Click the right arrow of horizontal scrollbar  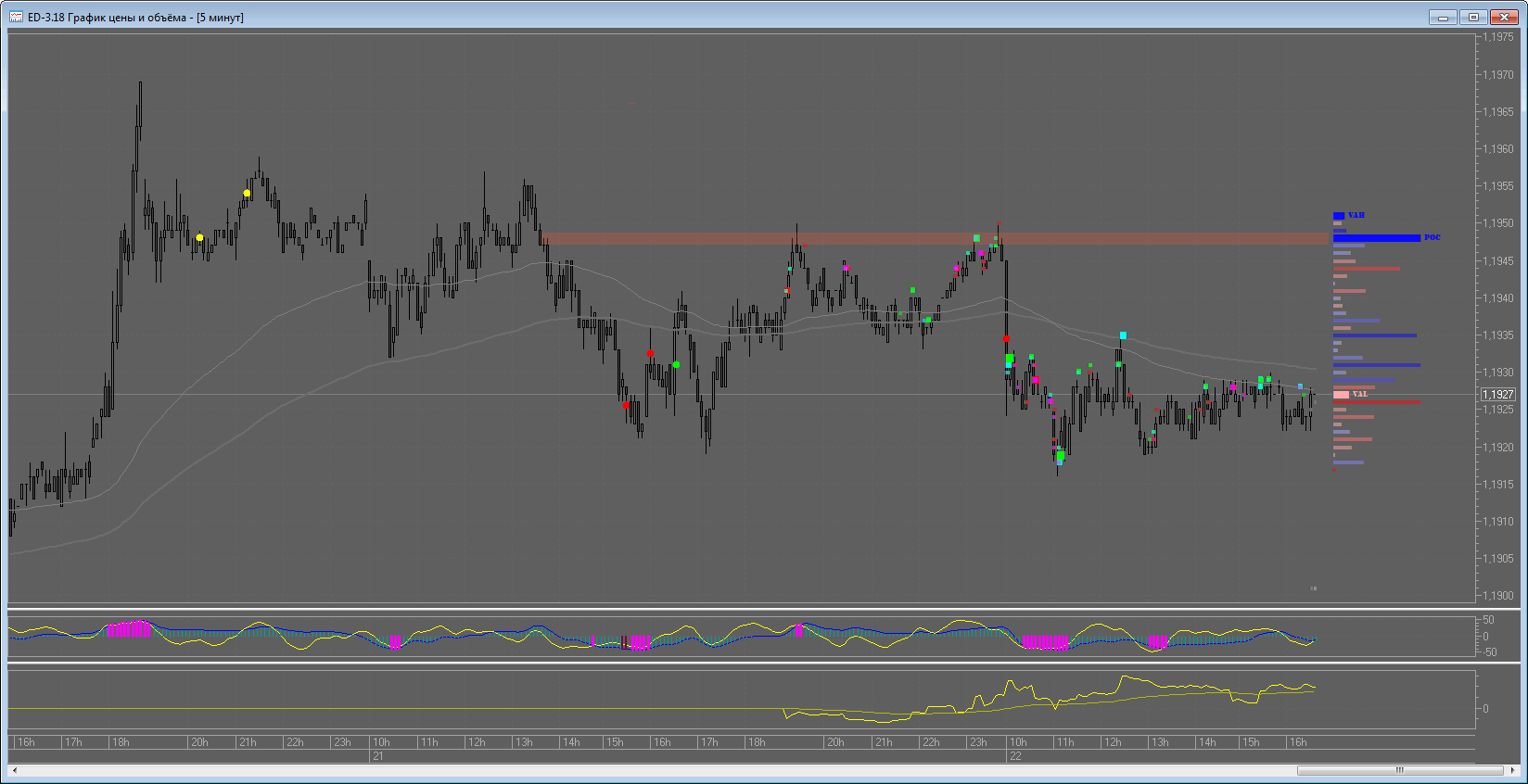(x=1513, y=770)
